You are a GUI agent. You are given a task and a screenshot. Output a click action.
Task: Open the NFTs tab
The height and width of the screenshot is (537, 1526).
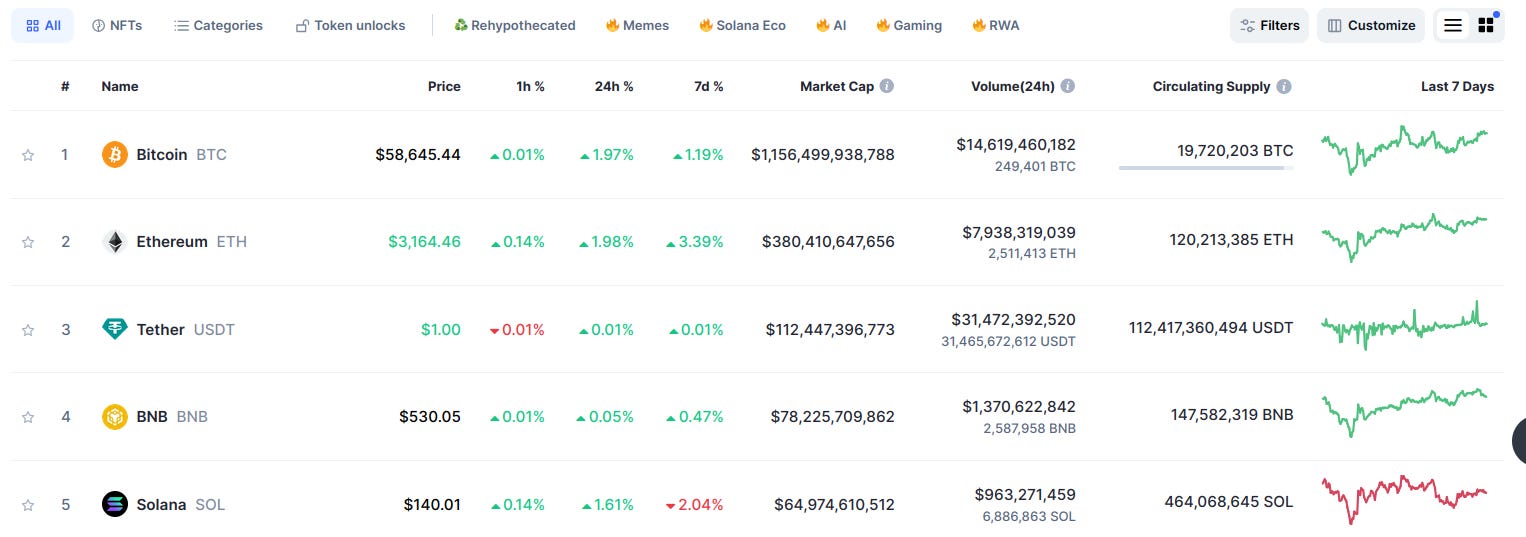pos(117,25)
